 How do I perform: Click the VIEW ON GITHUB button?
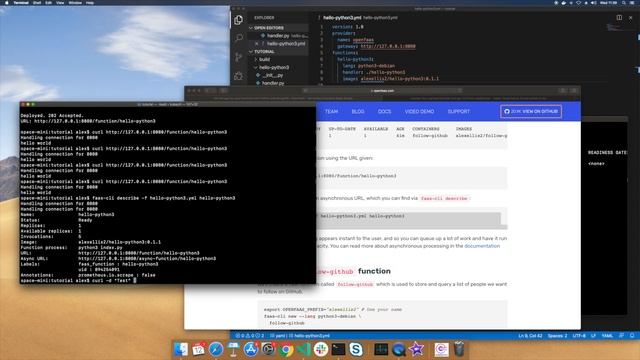point(531,111)
